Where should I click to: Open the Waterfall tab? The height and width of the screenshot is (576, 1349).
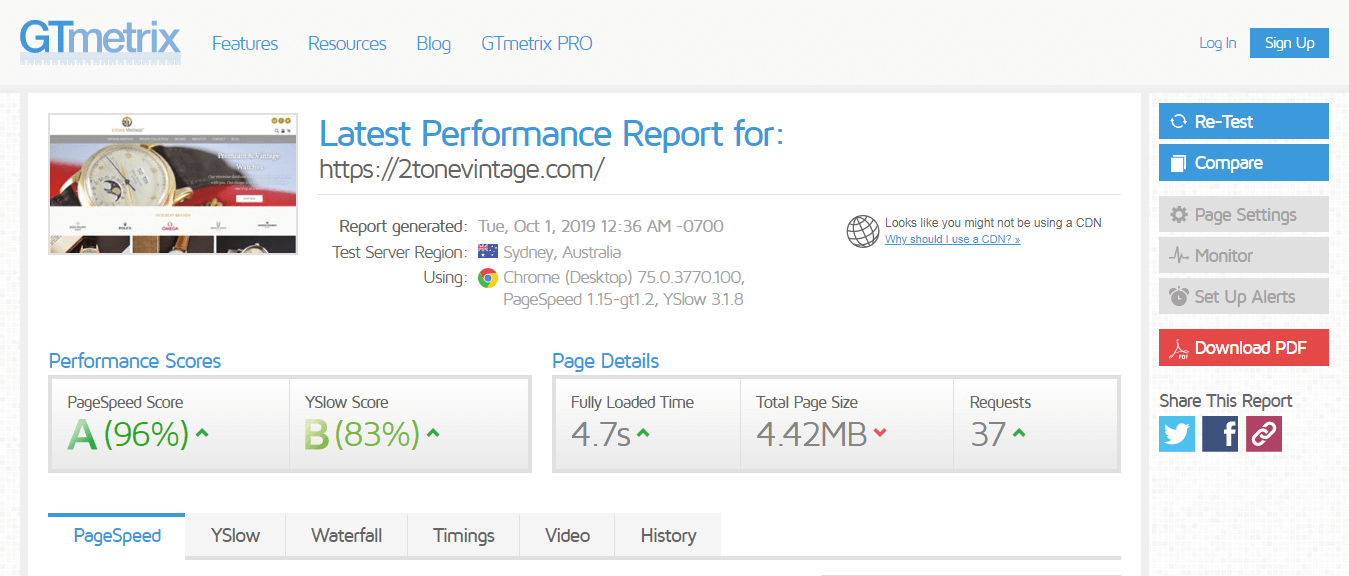[x=346, y=536]
